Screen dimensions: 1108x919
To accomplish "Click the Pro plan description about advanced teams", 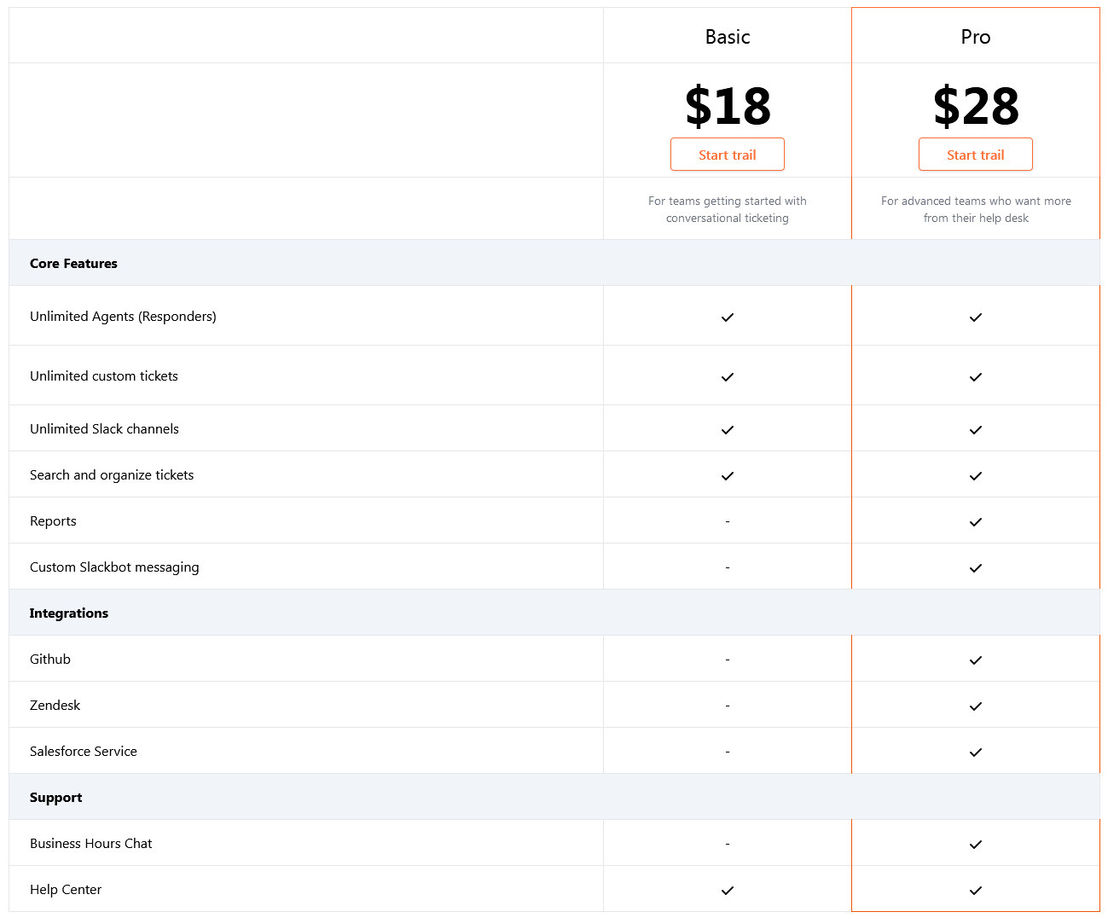I will click(975, 209).
